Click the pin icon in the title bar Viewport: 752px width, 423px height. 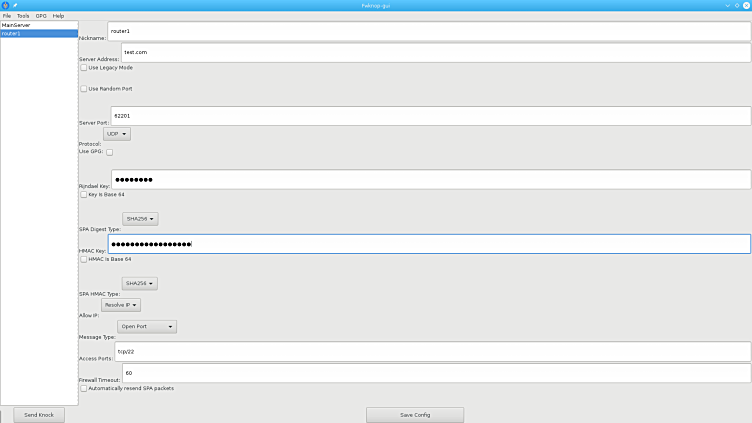pos(15,5)
